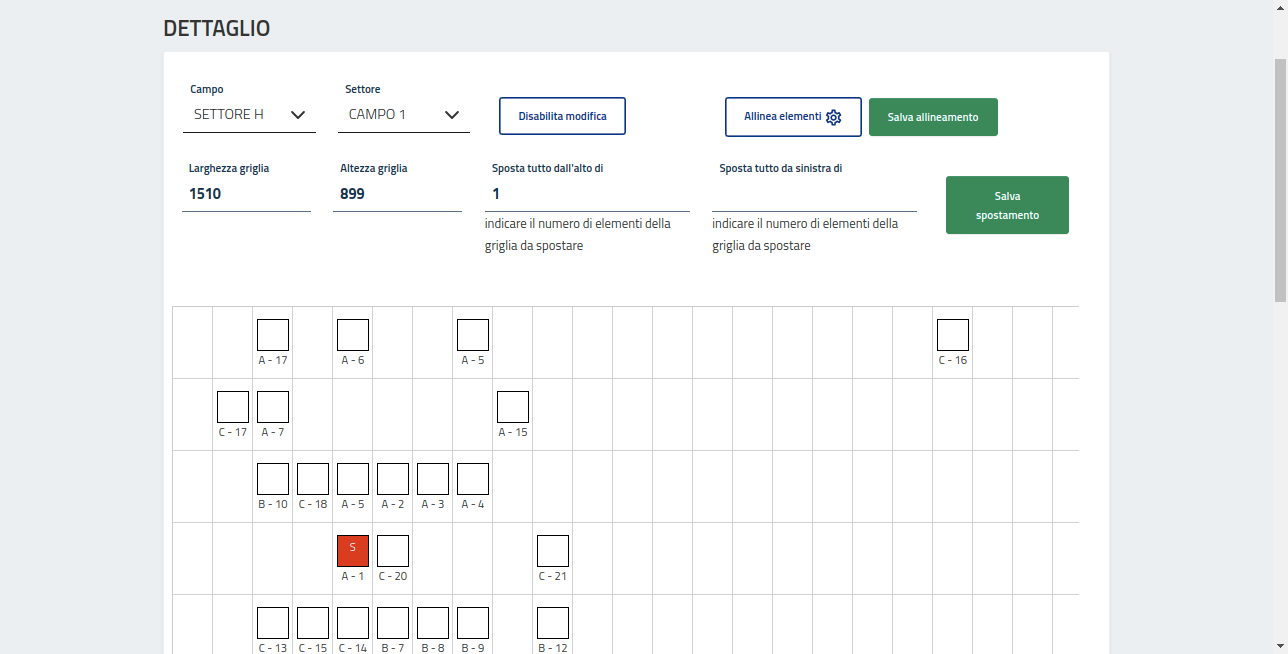Select grid square A - 6

click(353, 335)
